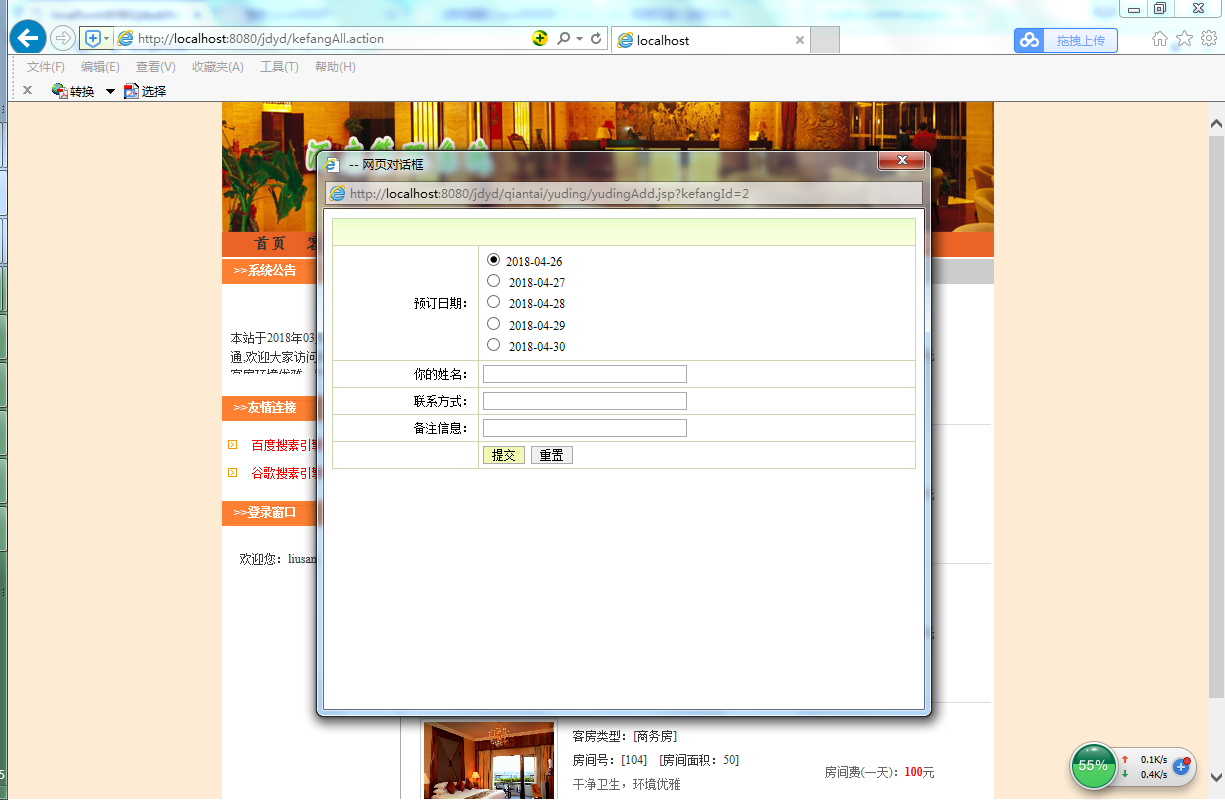
Task: Click the 拖拽上传 upload button
Action: [1066, 40]
